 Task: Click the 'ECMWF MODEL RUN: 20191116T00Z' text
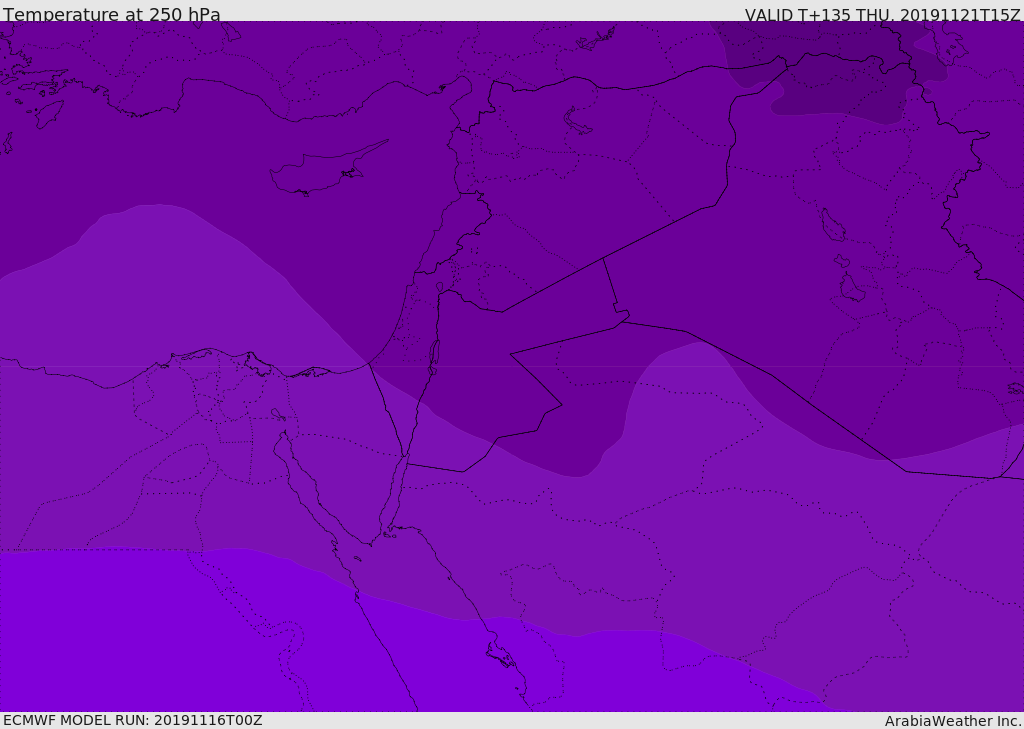click(133, 720)
